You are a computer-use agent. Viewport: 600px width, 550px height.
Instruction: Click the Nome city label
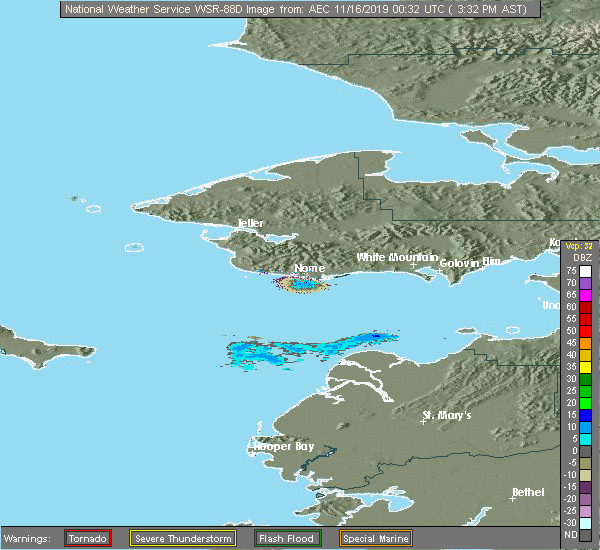[x=310, y=268]
